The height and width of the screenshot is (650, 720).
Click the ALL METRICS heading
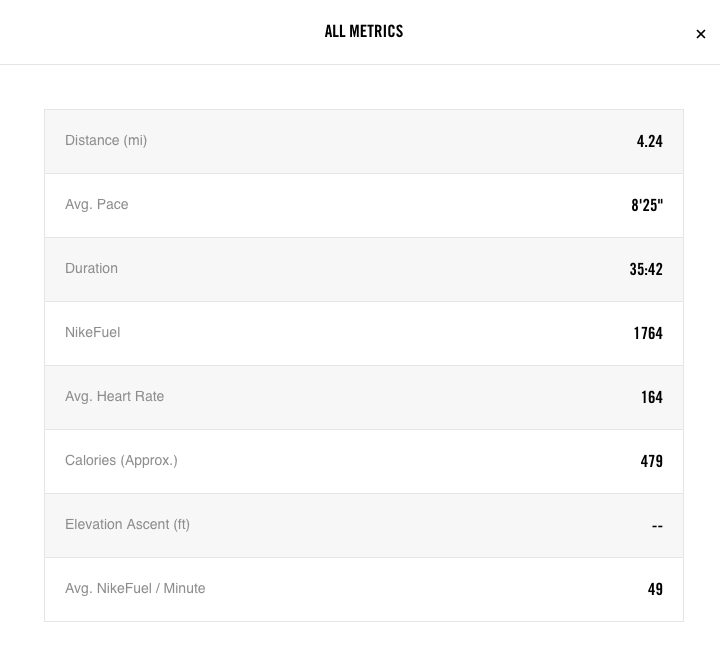364,31
